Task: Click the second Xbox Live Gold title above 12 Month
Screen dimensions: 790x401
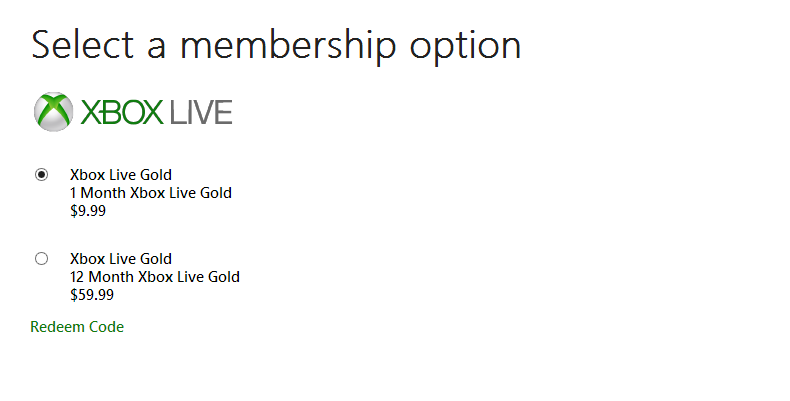Action: tap(120, 258)
